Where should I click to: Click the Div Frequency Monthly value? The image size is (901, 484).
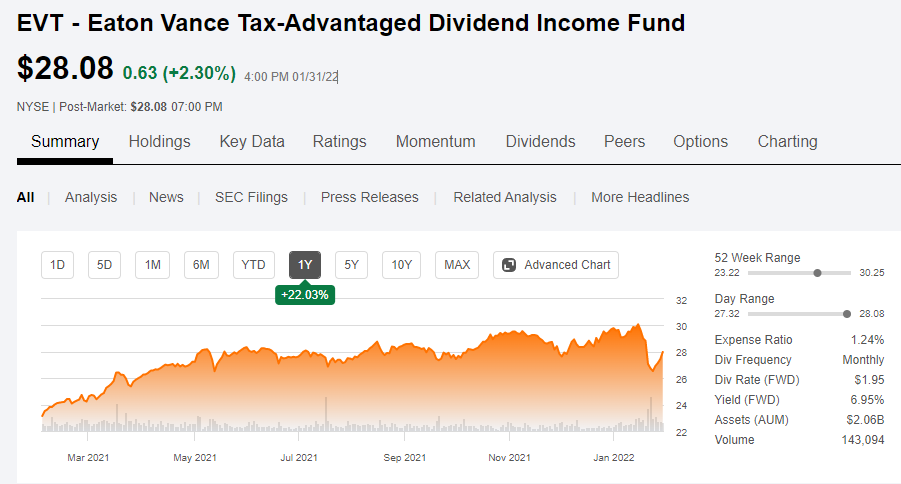pos(863,360)
